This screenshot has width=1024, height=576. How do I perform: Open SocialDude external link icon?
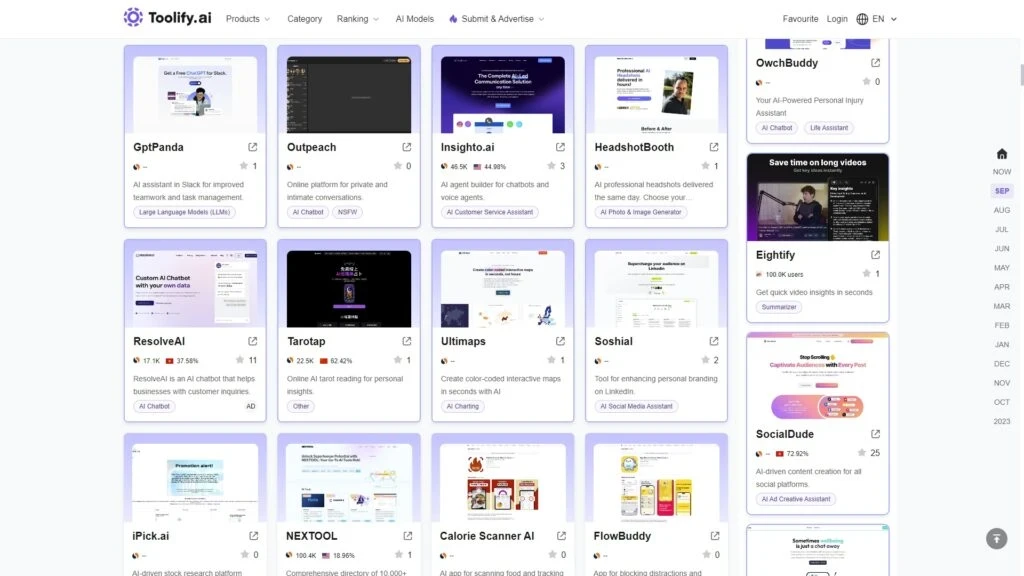(x=875, y=434)
